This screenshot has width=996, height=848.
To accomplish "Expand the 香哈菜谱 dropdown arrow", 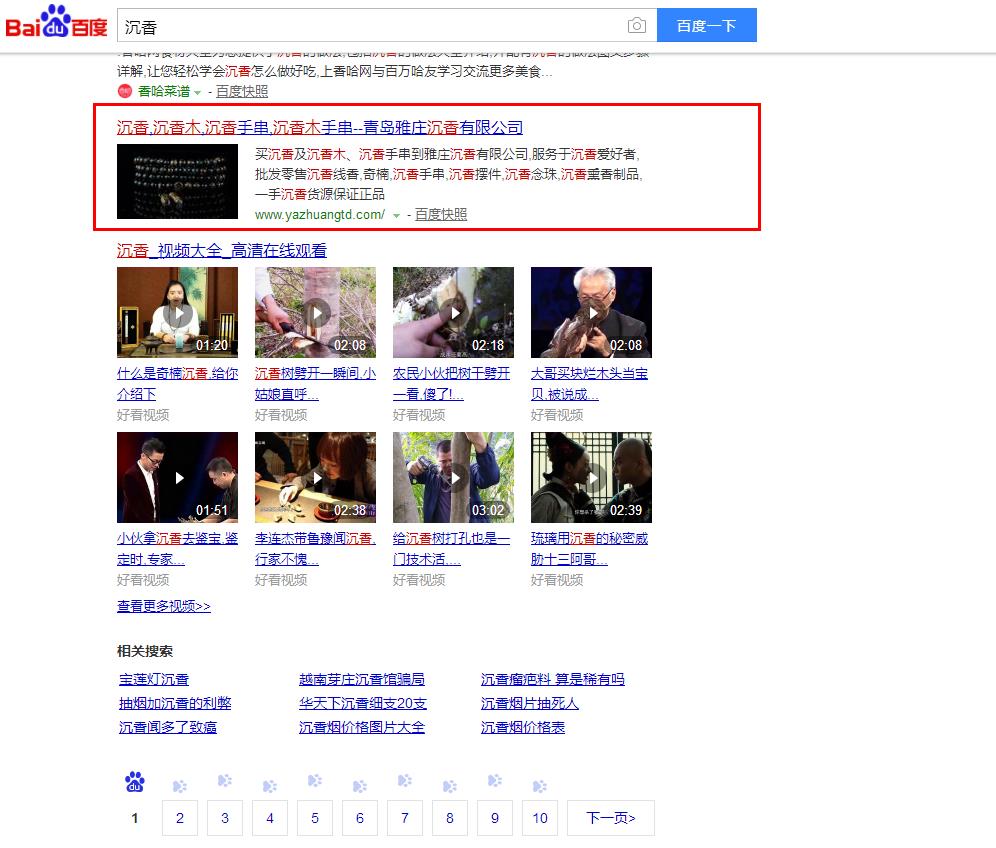I will pos(198,93).
